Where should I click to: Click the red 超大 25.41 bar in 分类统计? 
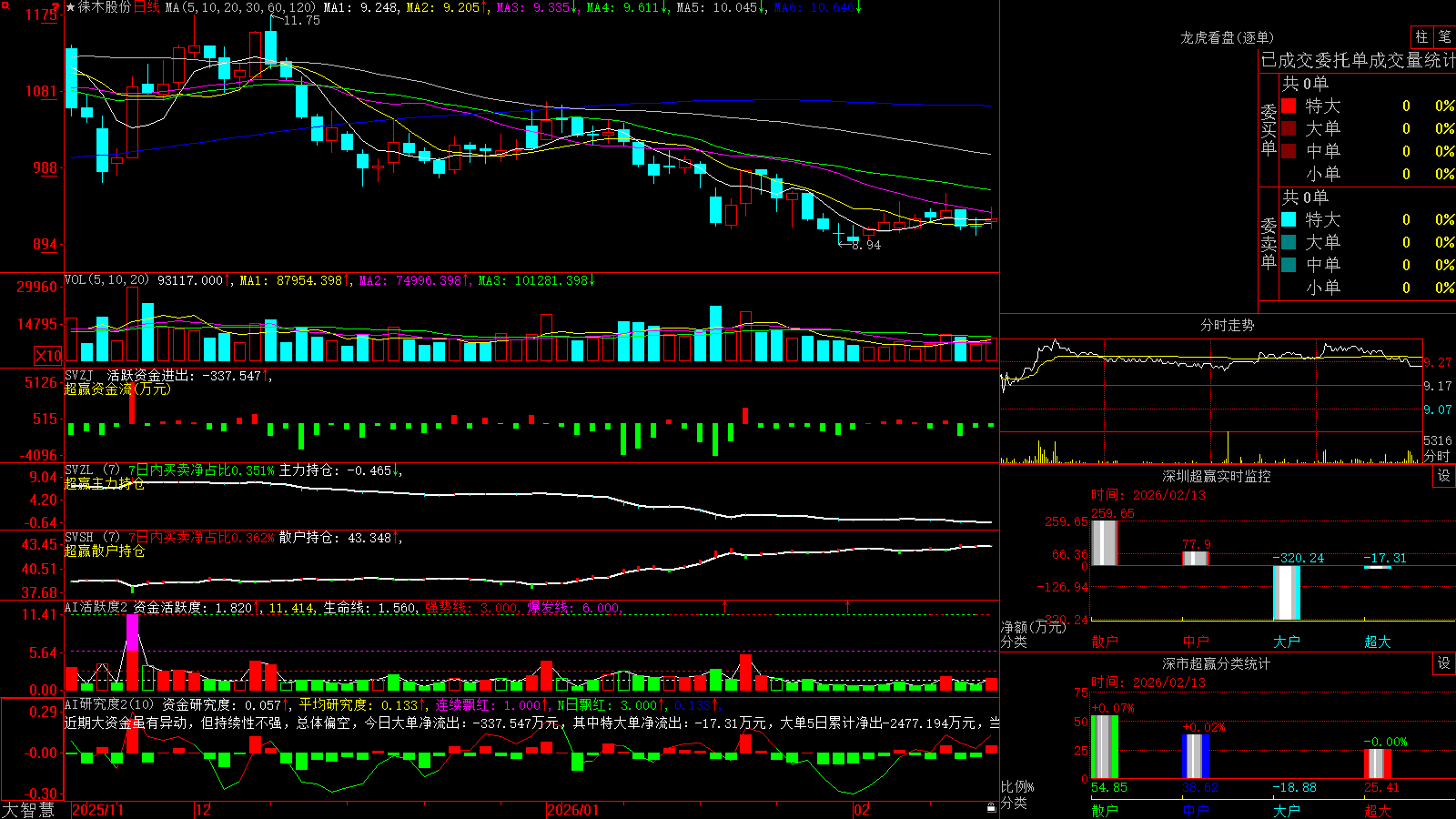click(1377, 763)
